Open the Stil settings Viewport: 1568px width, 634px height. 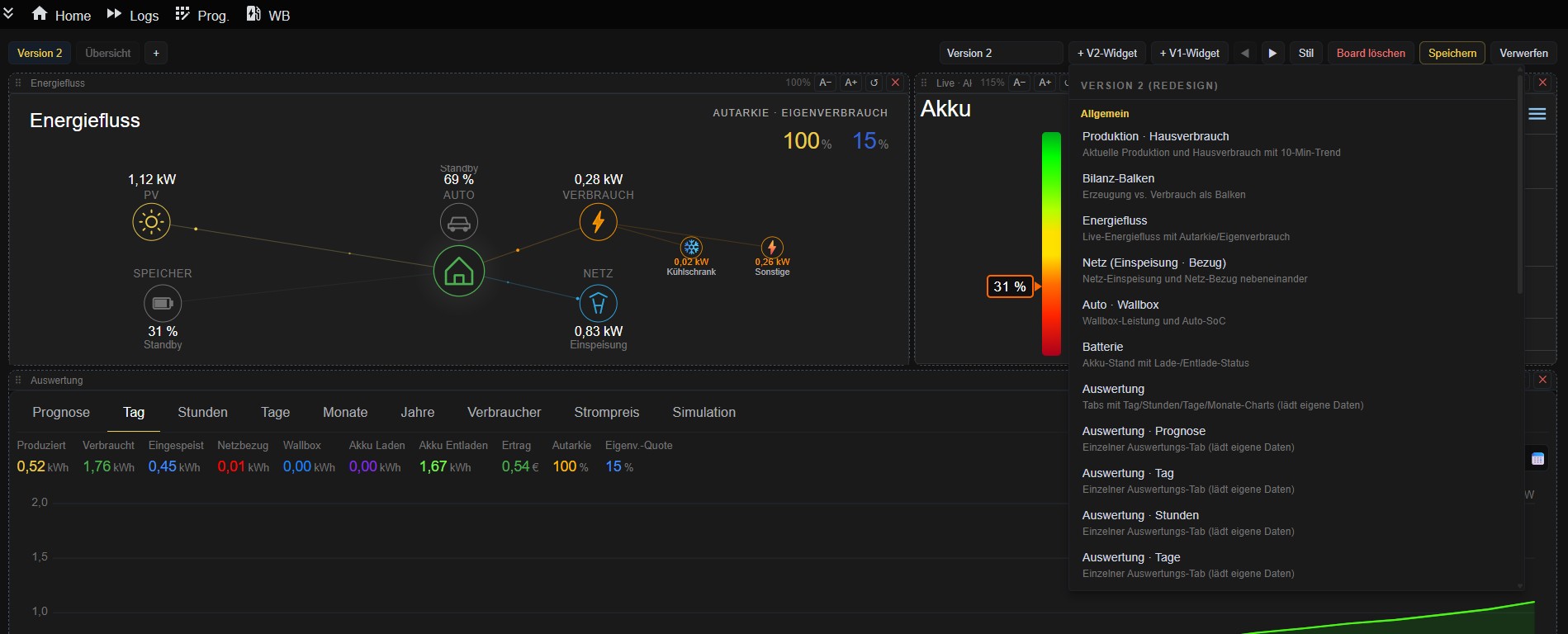coord(1306,53)
